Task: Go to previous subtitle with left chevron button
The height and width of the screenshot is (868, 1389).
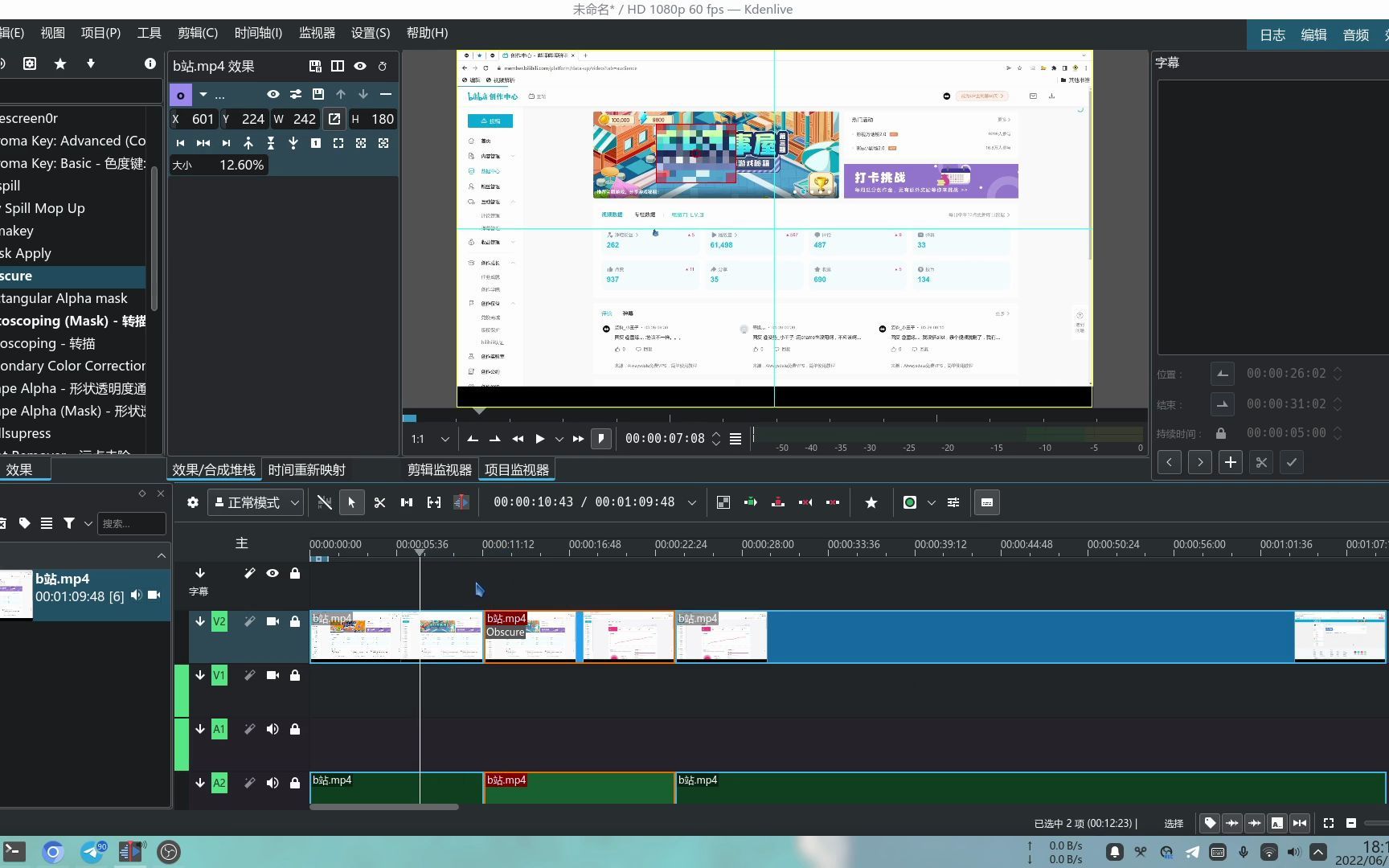Action: click(1169, 462)
